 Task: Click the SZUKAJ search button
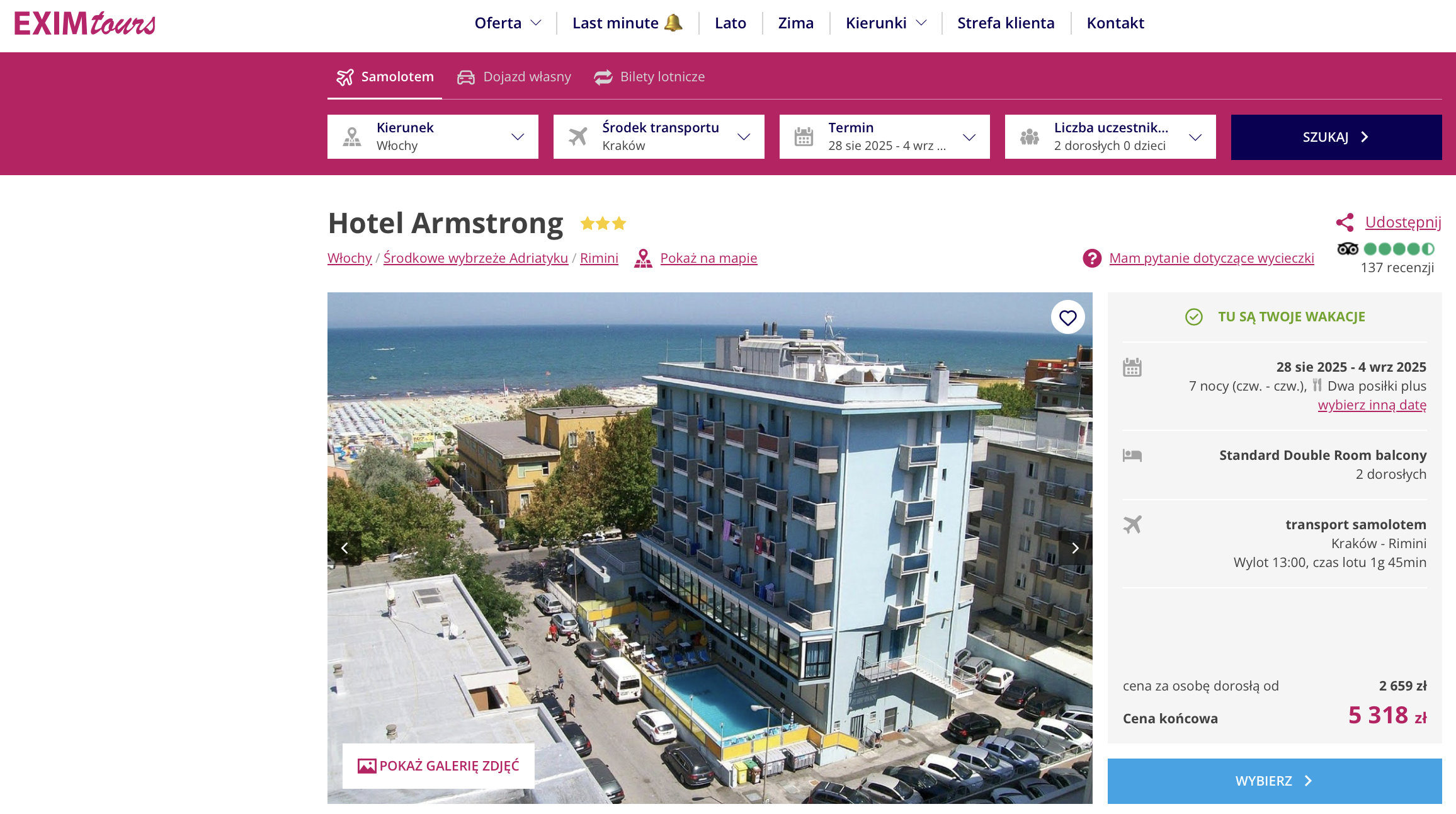[1336, 137]
